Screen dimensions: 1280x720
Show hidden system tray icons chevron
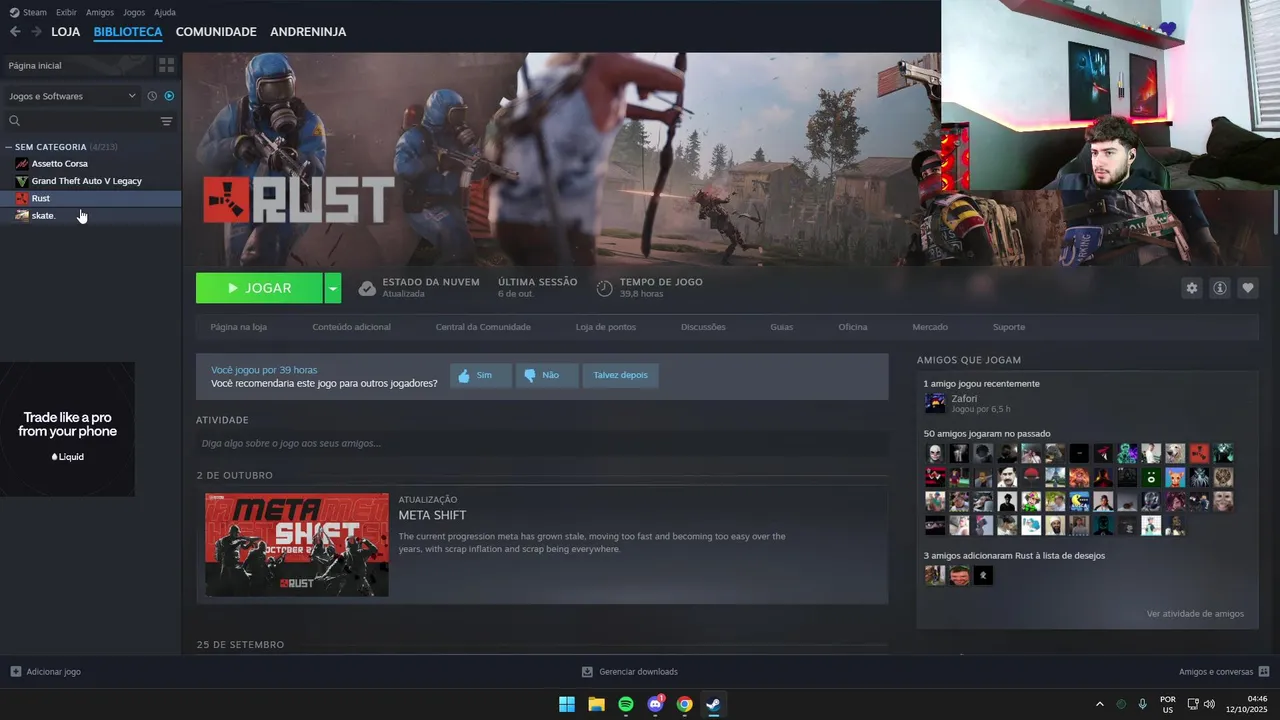[x=1100, y=704]
